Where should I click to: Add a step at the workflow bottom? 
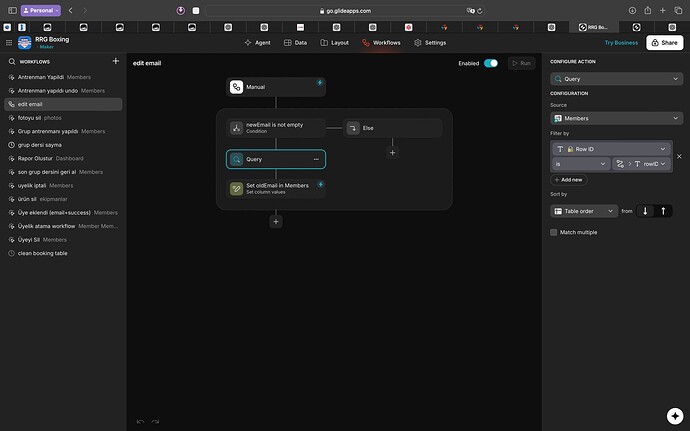click(276, 221)
